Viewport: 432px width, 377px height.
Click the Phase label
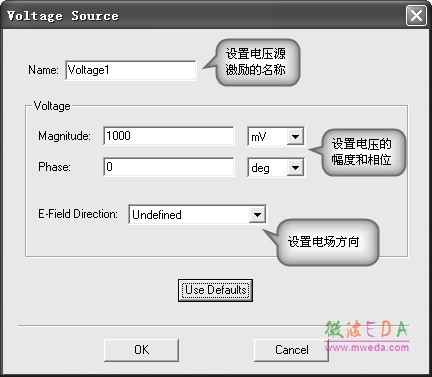pyautogui.click(x=54, y=167)
